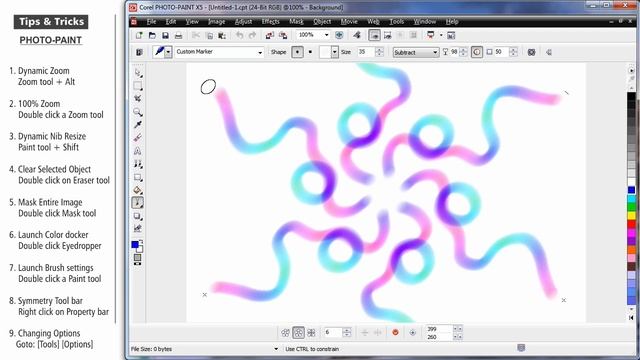Click the symmetry X position field 399
The image size is (640, 360).
pyautogui.click(x=440, y=329)
